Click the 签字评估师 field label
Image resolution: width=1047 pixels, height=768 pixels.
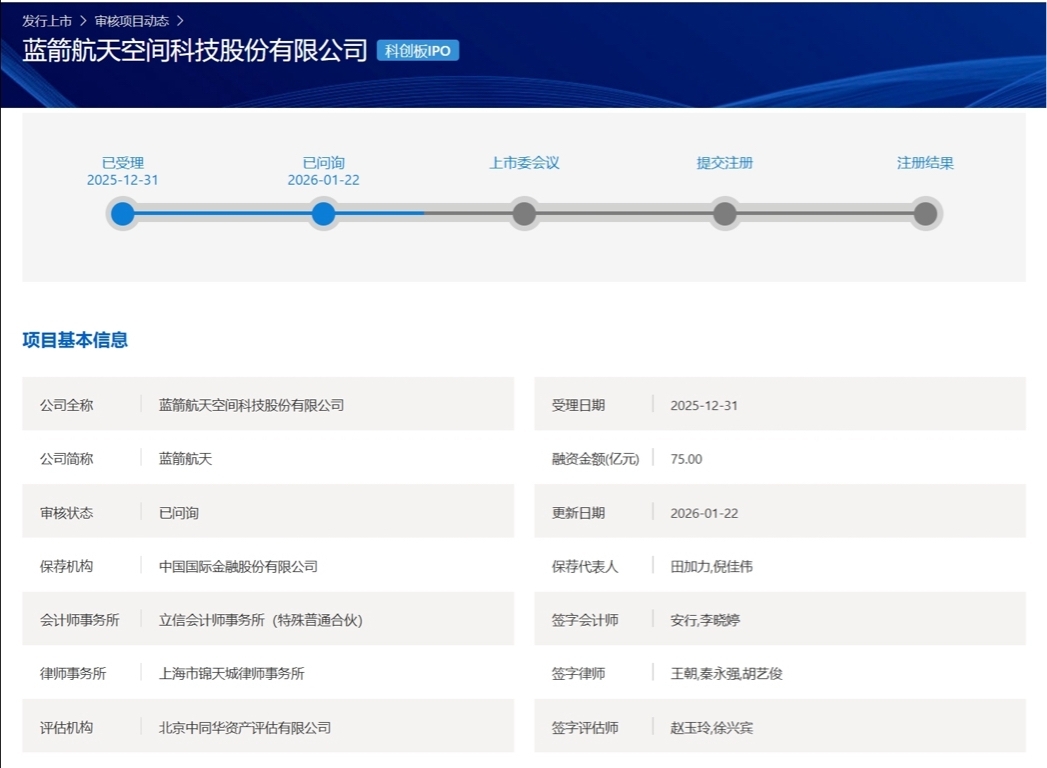584,728
